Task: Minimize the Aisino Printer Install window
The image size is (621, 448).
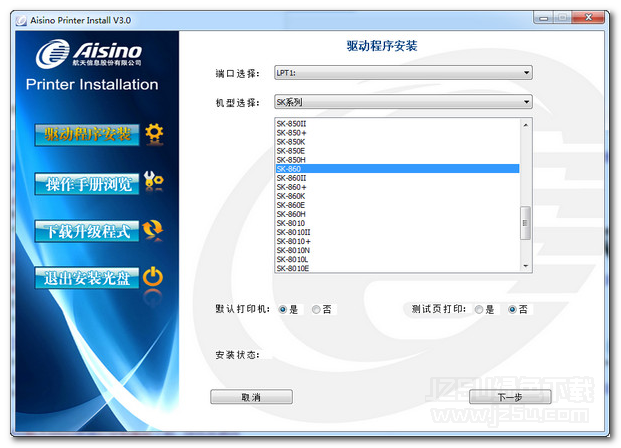Action: pos(544,18)
